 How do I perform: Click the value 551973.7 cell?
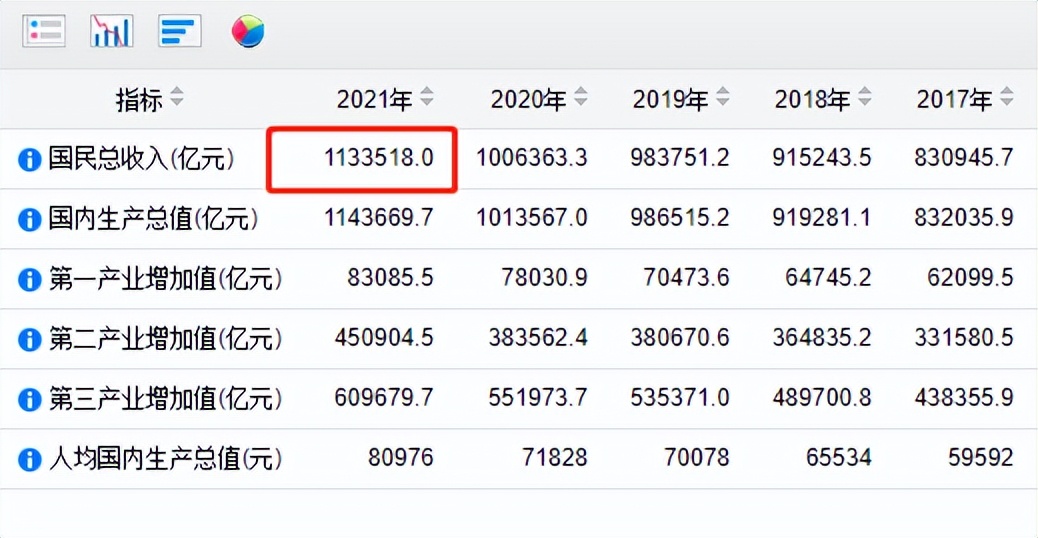point(538,398)
